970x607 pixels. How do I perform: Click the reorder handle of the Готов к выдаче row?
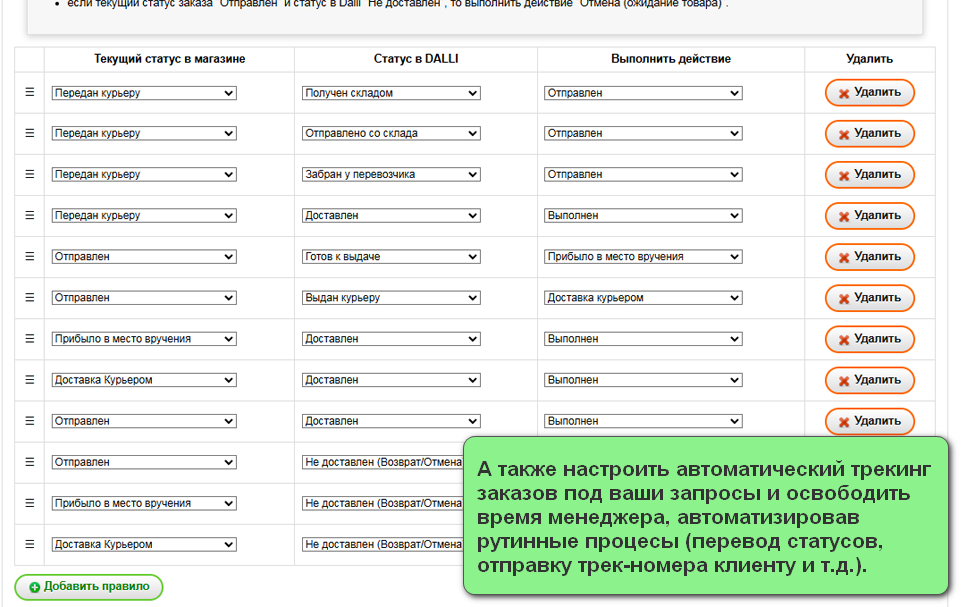[30, 256]
